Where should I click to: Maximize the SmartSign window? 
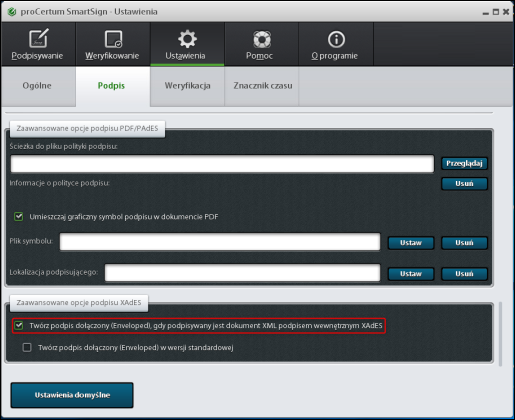point(496,12)
